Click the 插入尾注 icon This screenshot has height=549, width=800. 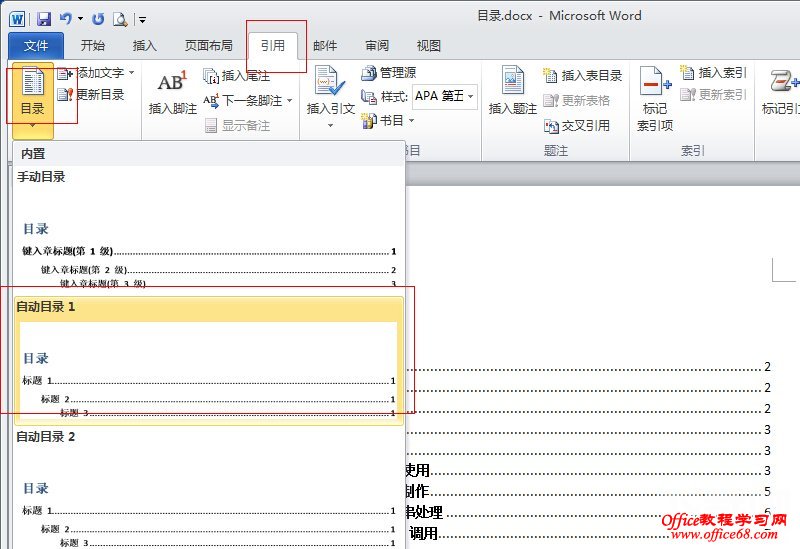(x=211, y=76)
